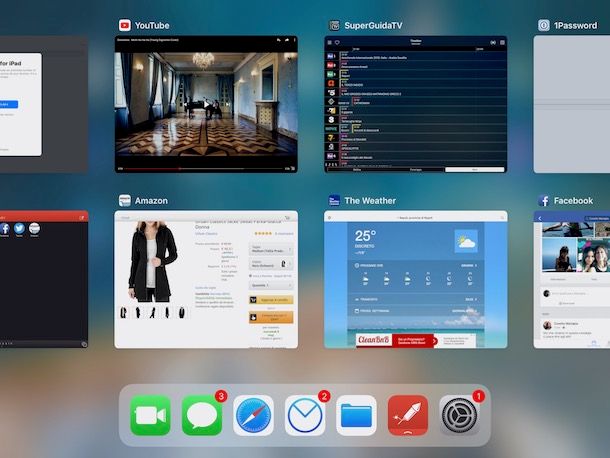This screenshot has height=458, width=610.
Task: Tap the SuperGuidaTV app icon in header
Action: tap(334, 25)
